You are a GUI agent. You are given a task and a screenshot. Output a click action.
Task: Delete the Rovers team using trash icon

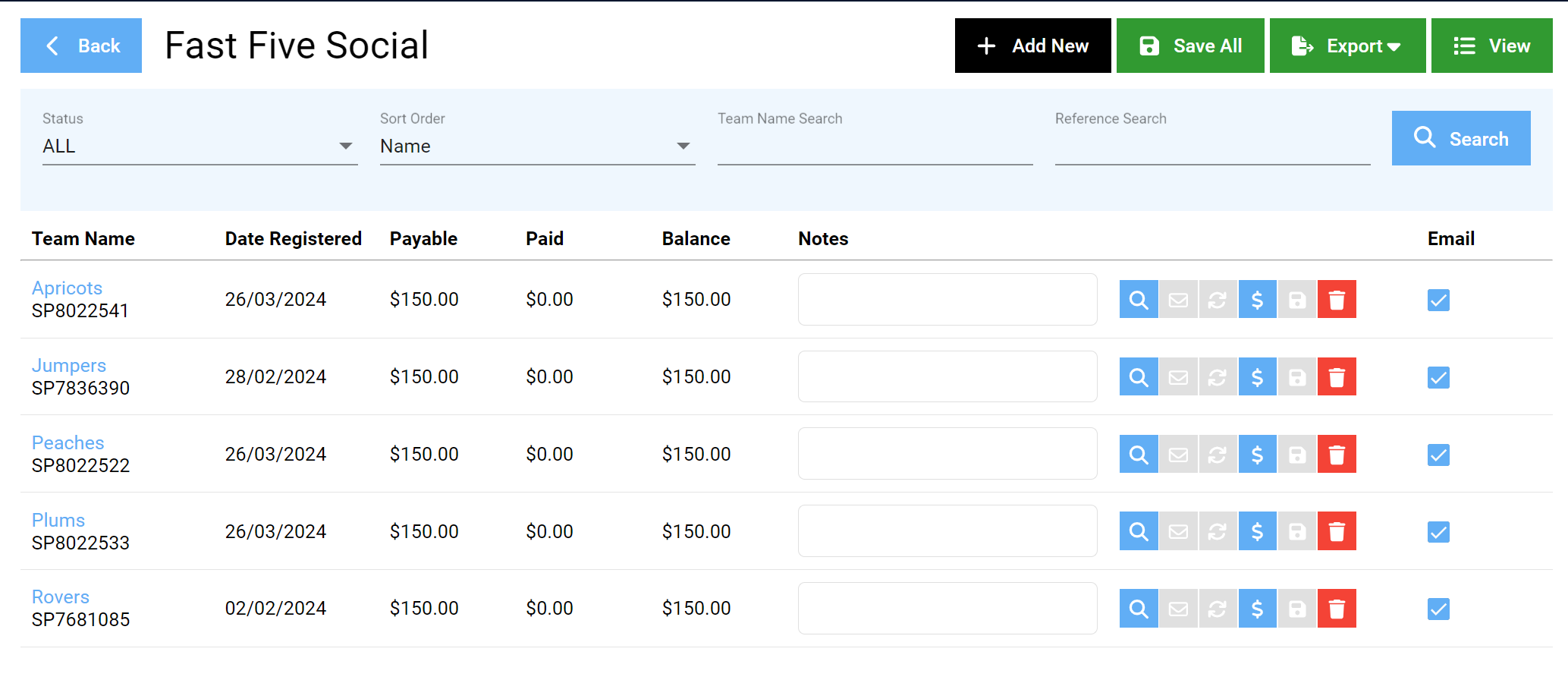(1337, 609)
